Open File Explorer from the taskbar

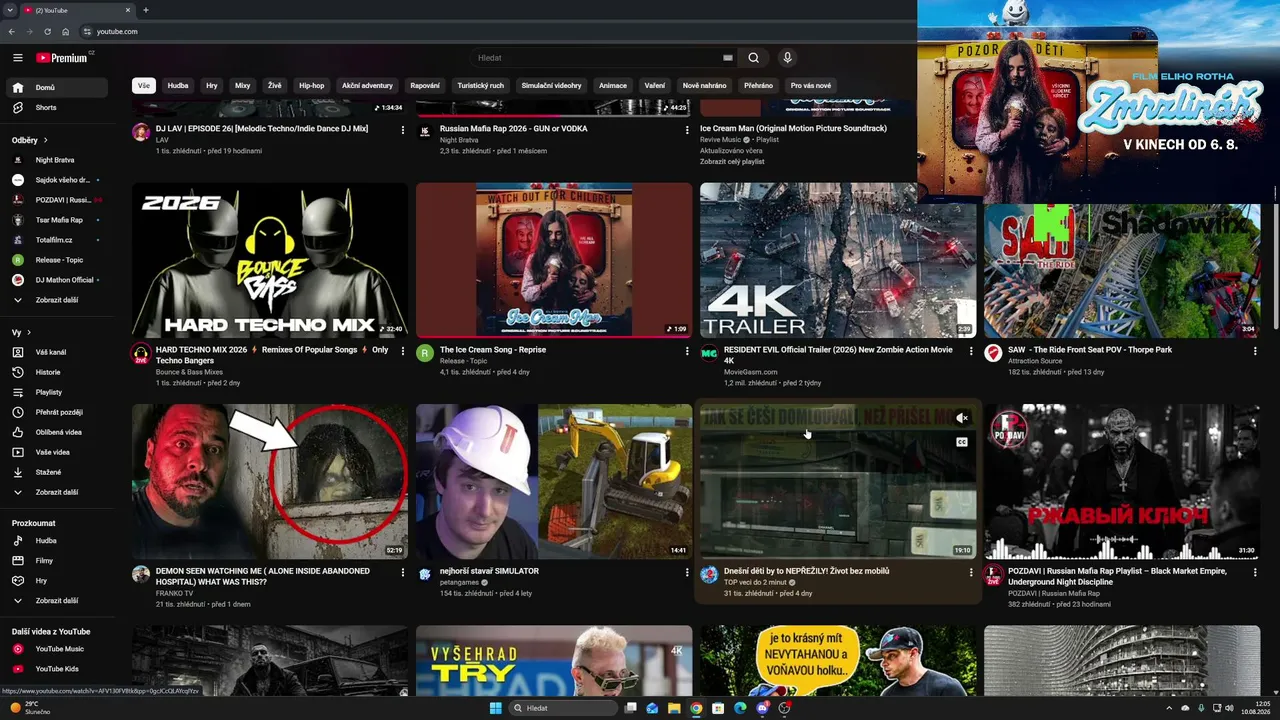(674, 708)
